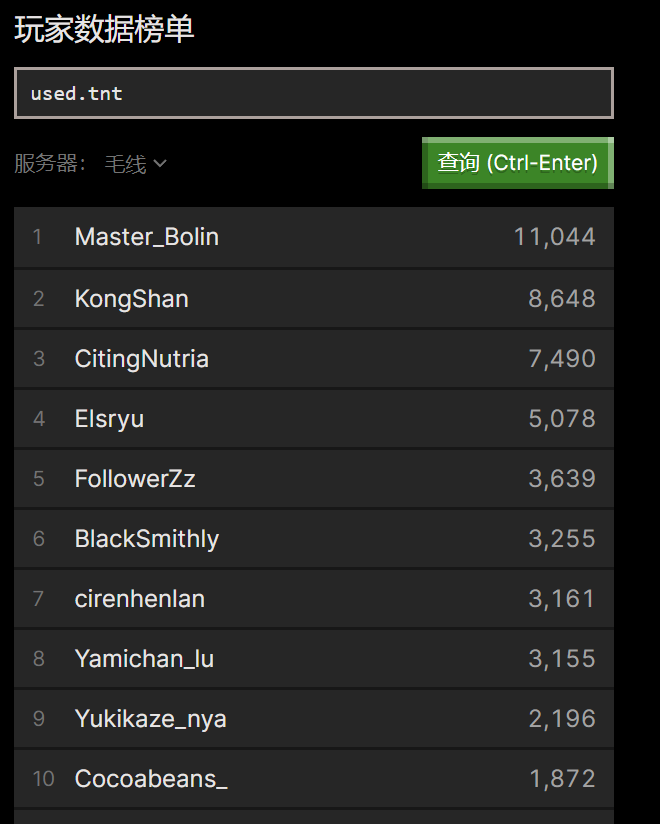The image size is (660, 824).
Task: Click the Yukikaze_nya player name
Action: [x=150, y=718]
